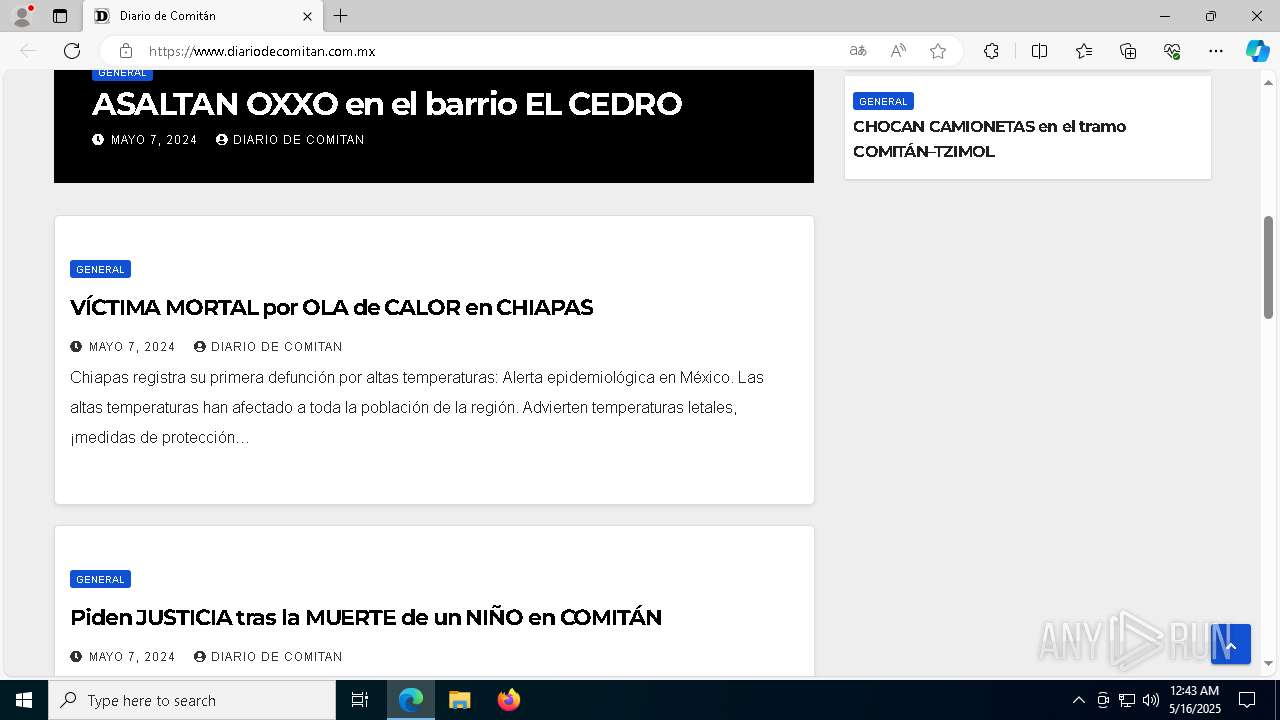View site information lock icon
This screenshot has height=720, width=1280.
pyautogui.click(x=126, y=51)
